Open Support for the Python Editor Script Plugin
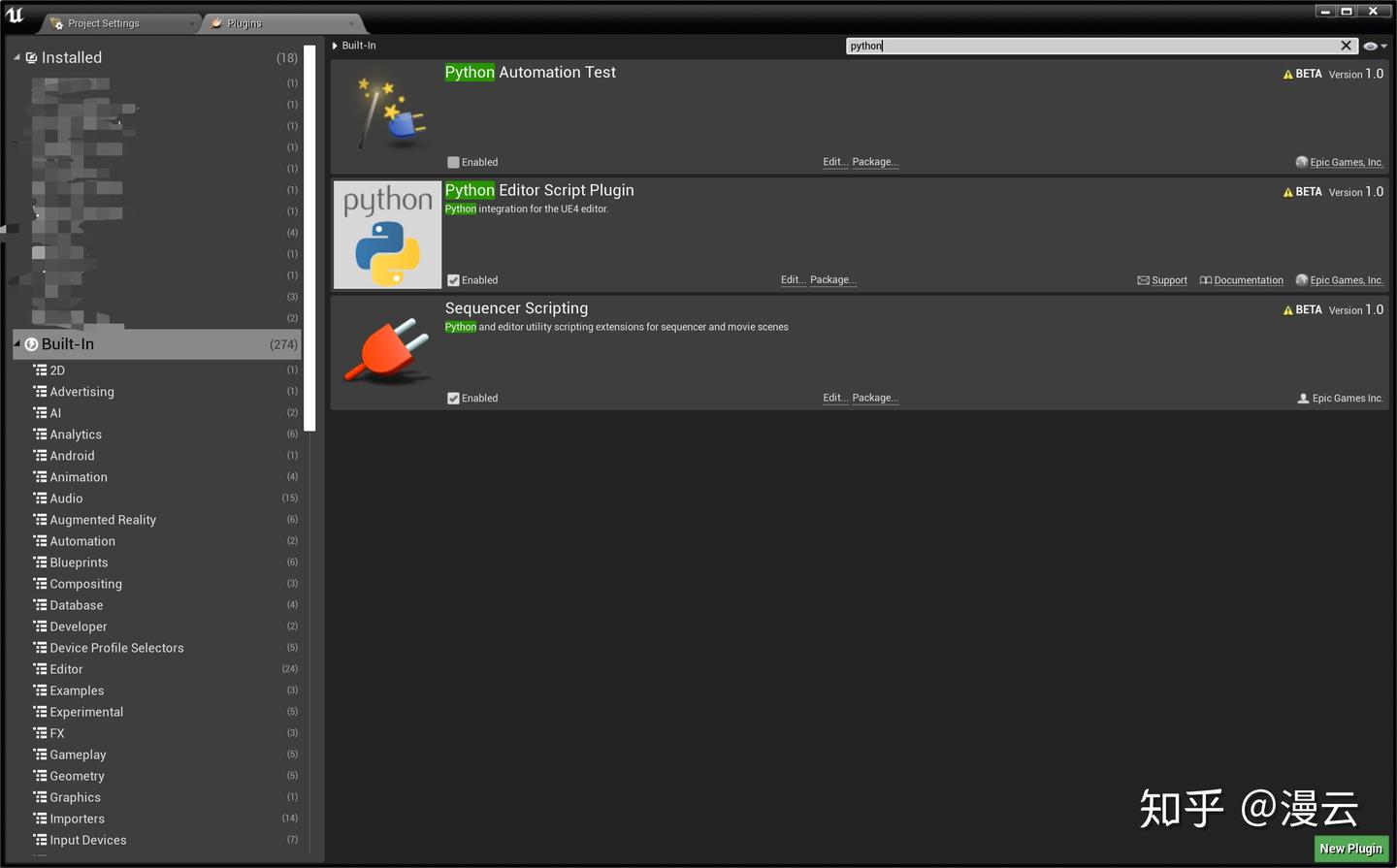Image resolution: width=1397 pixels, height=868 pixels. pos(1169,279)
